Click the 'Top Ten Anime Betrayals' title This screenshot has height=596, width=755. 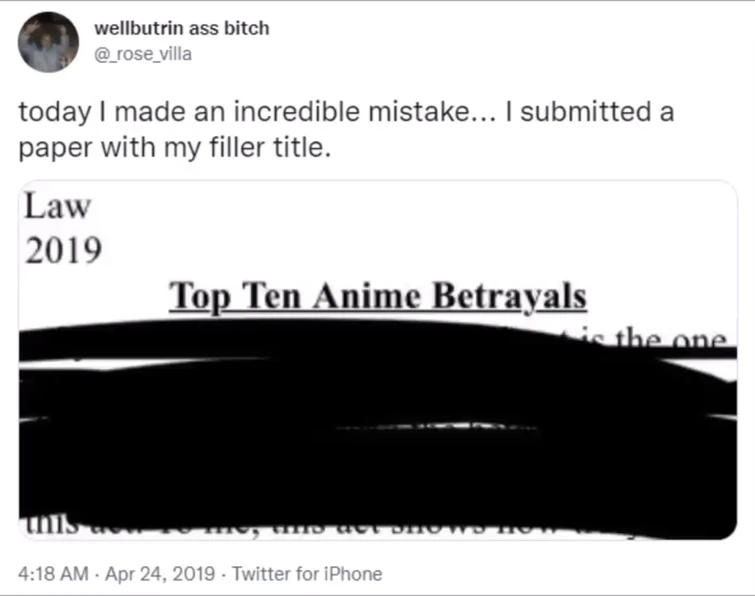(x=378, y=296)
